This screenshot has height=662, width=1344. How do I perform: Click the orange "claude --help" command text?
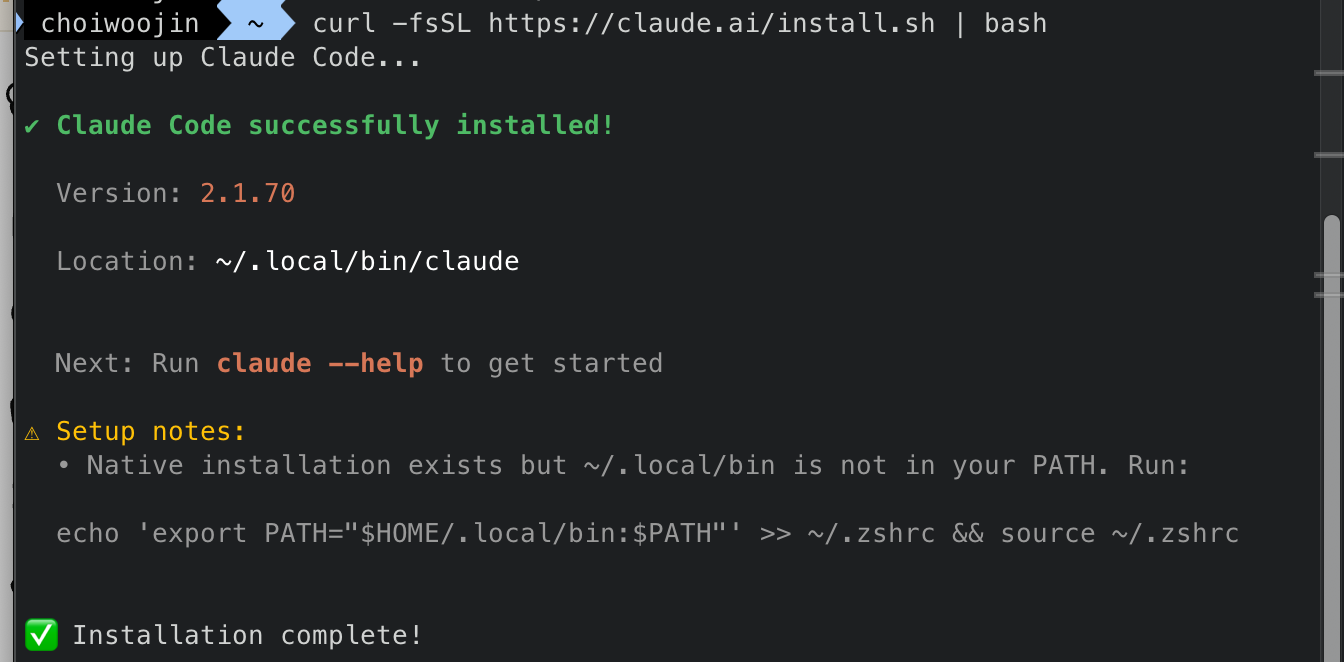[320, 363]
